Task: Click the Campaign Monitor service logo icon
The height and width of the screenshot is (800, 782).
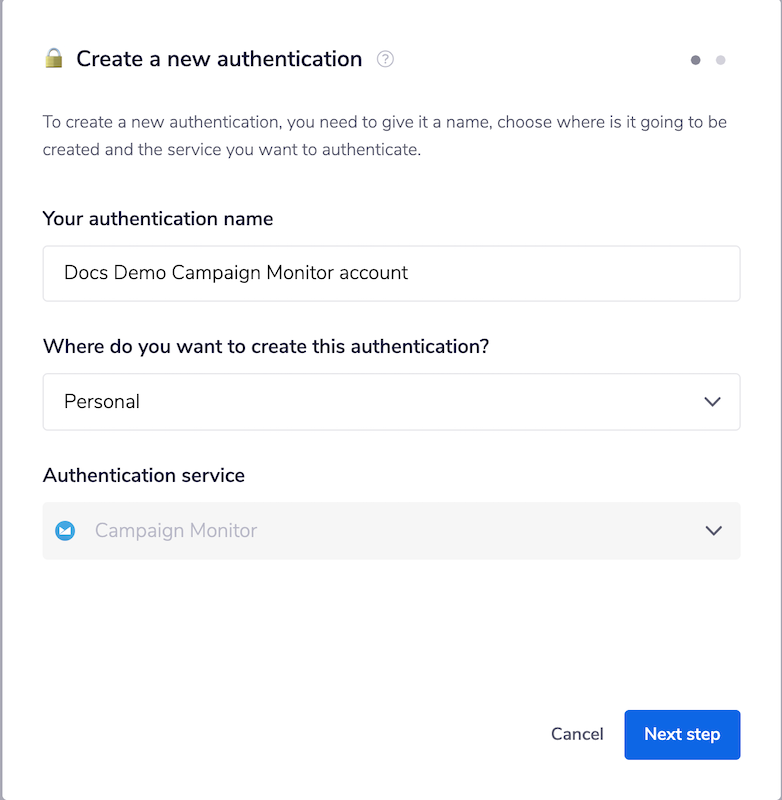Action: tap(65, 531)
